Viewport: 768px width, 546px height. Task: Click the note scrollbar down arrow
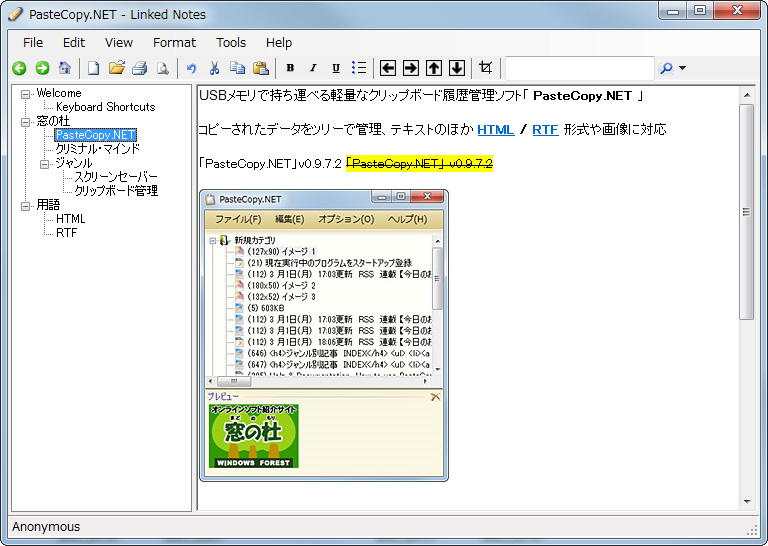pos(746,501)
